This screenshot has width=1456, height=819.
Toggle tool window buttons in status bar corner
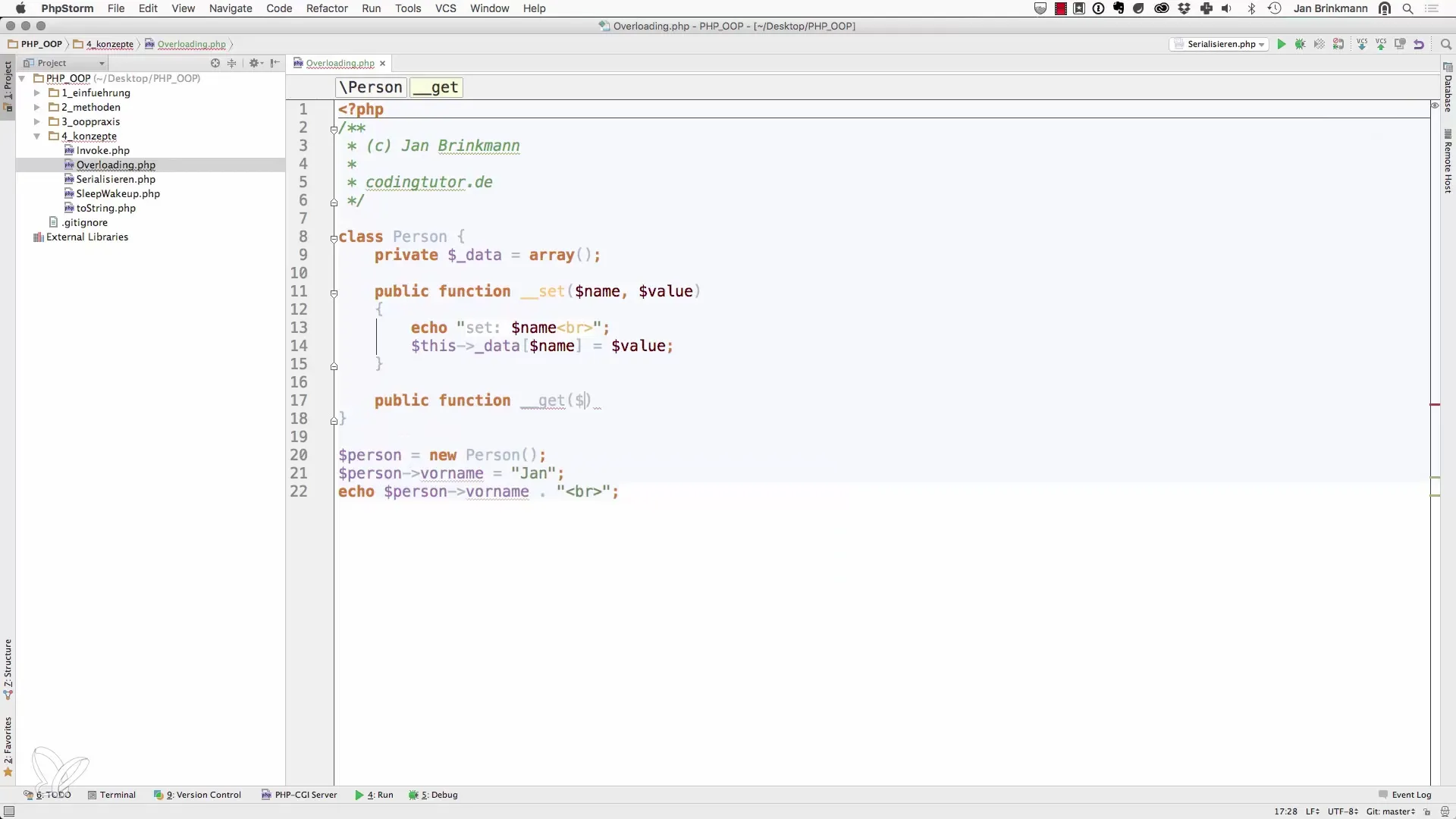click(8, 811)
